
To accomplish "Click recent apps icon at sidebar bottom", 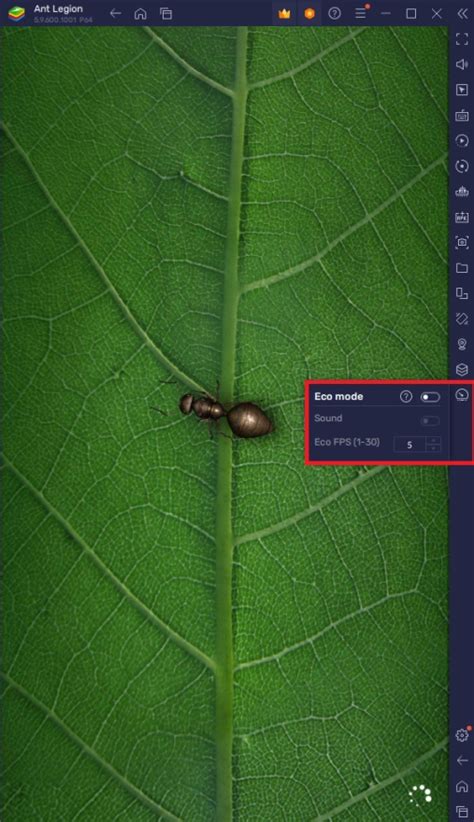I will (x=462, y=811).
